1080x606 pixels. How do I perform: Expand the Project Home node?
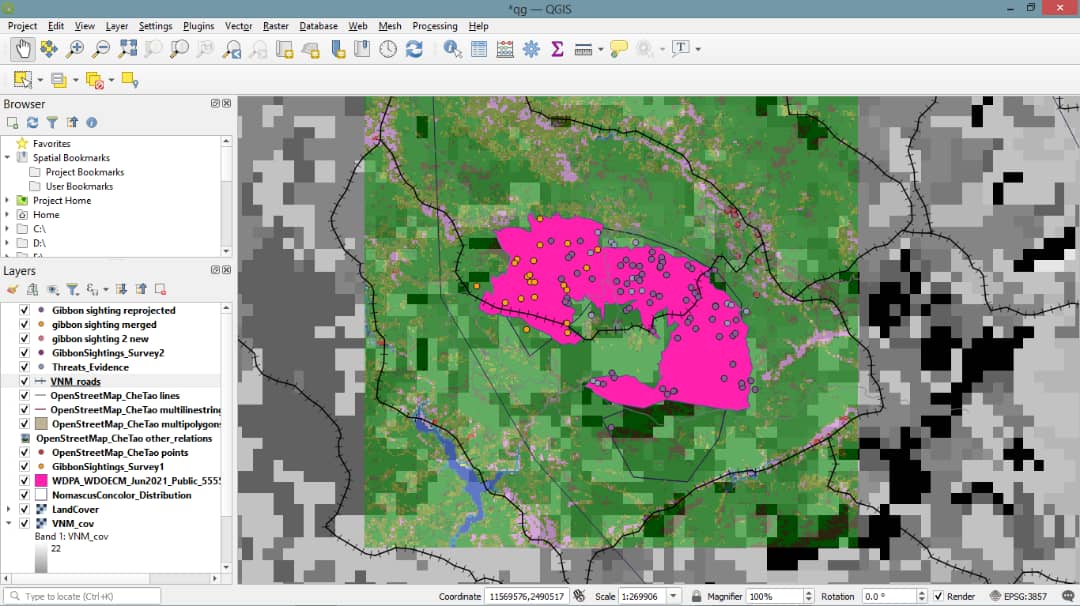[8, 200]
